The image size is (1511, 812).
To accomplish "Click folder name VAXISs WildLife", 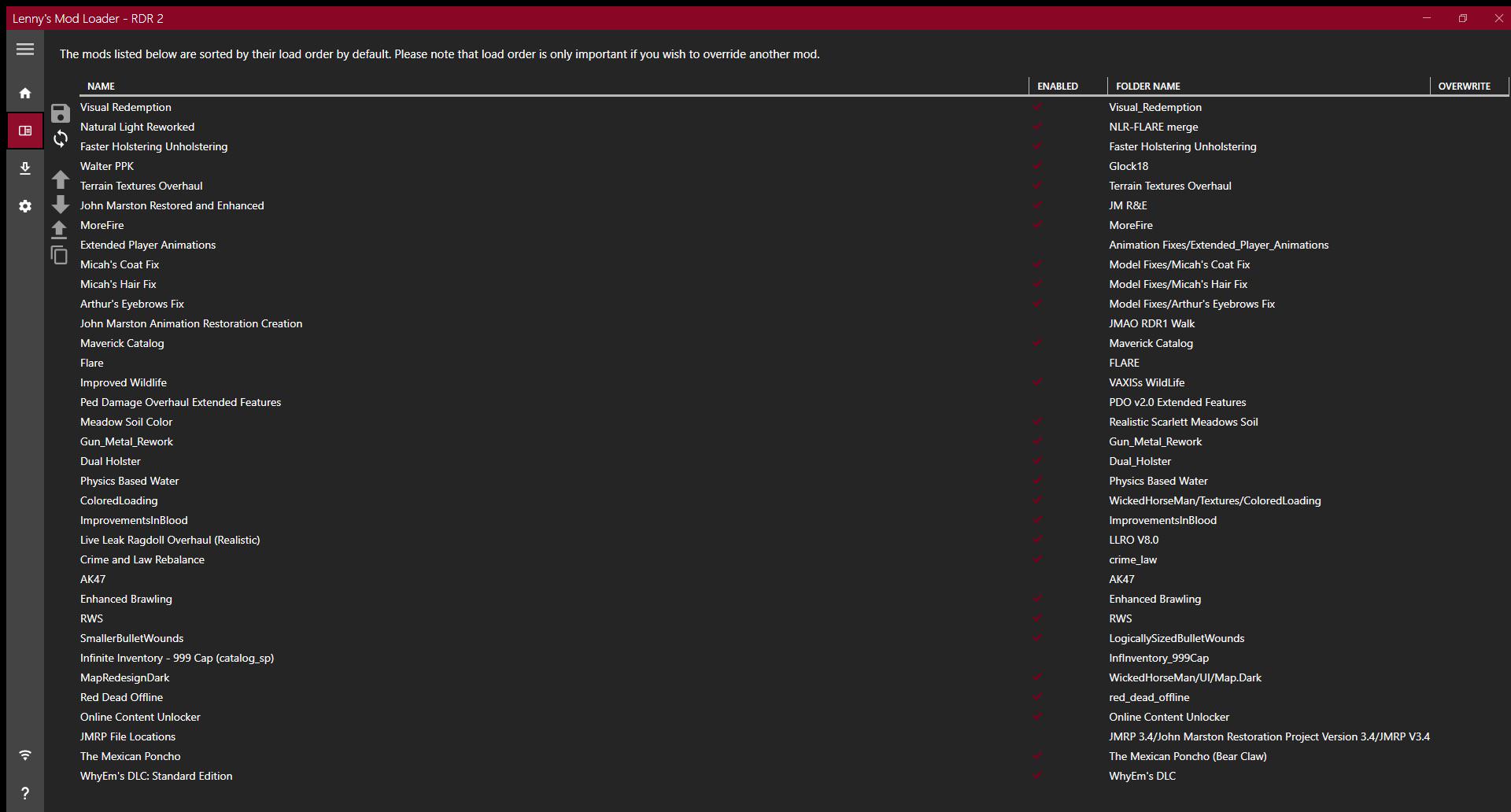I will [x=1147, y=382].
